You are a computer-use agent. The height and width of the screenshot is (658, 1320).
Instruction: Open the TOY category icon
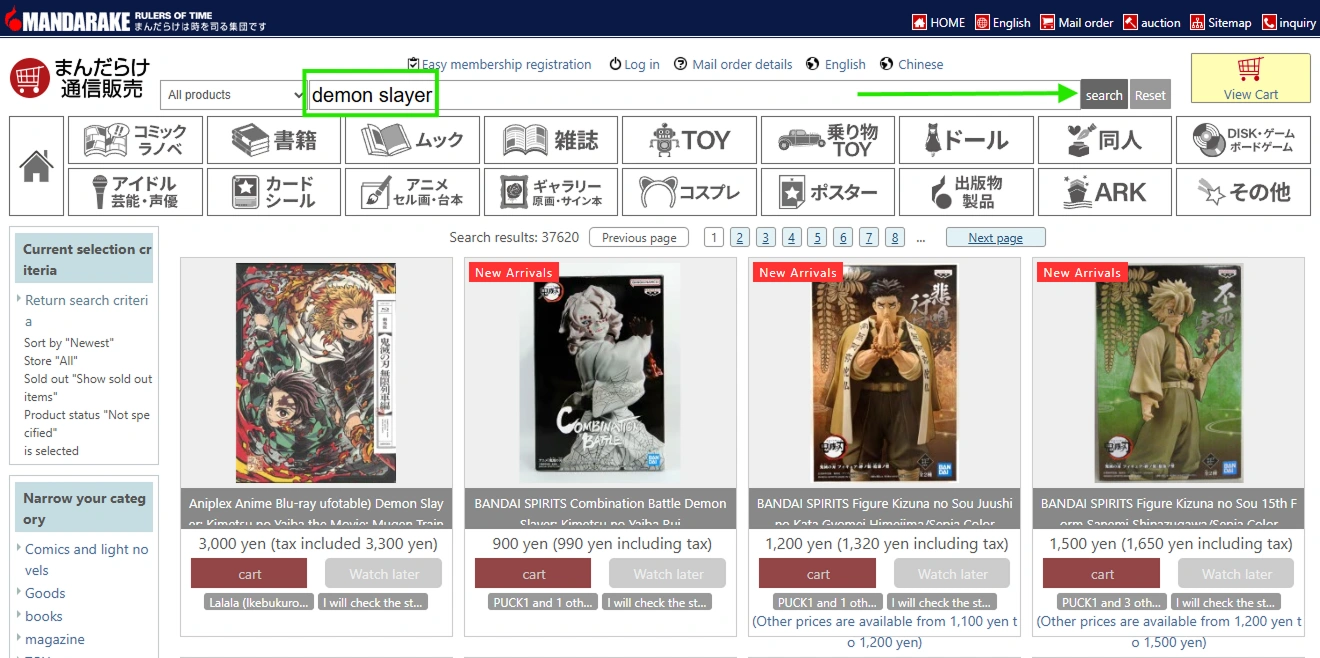(x=689, y=139)
